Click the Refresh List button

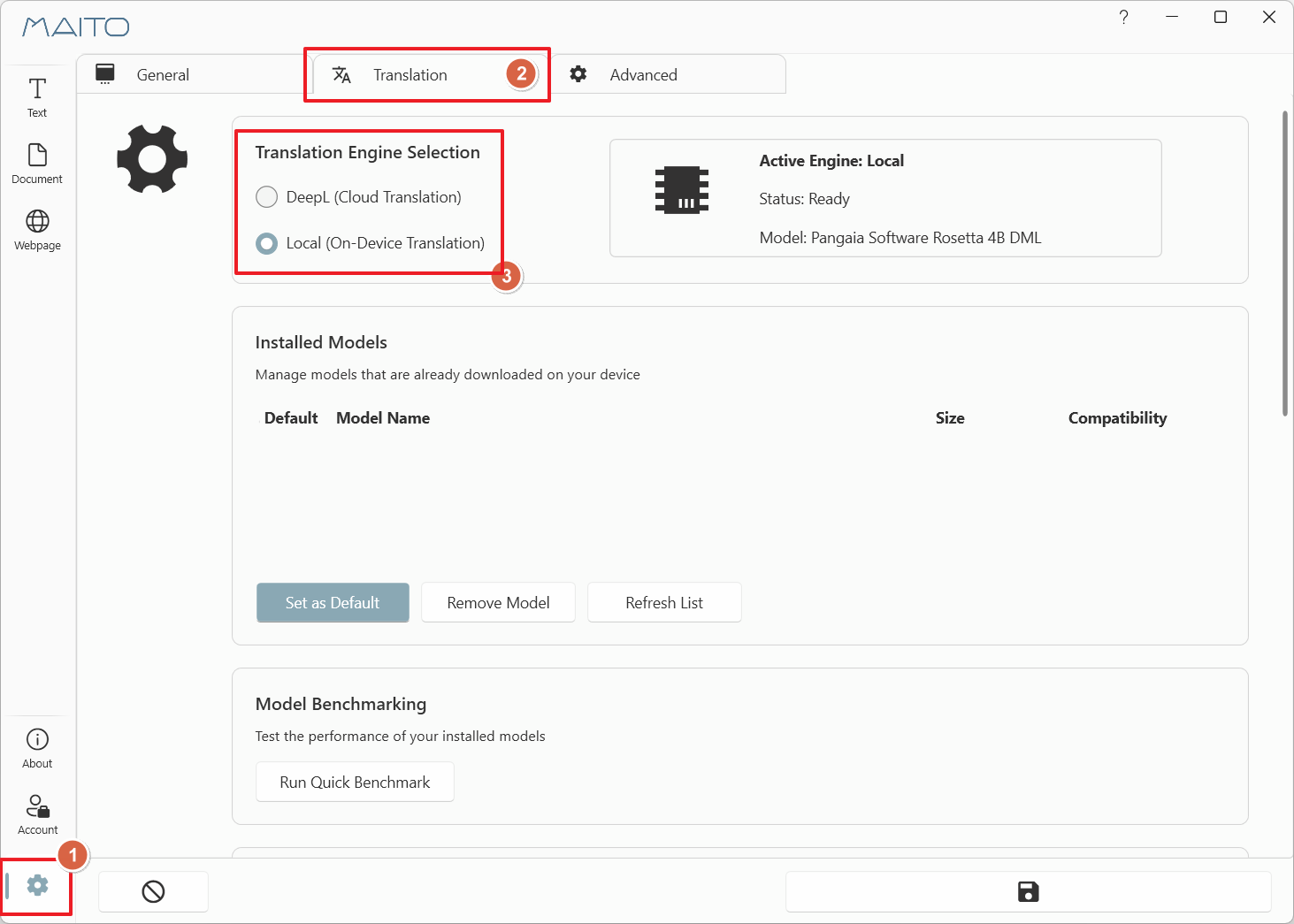tap(664, 603)
